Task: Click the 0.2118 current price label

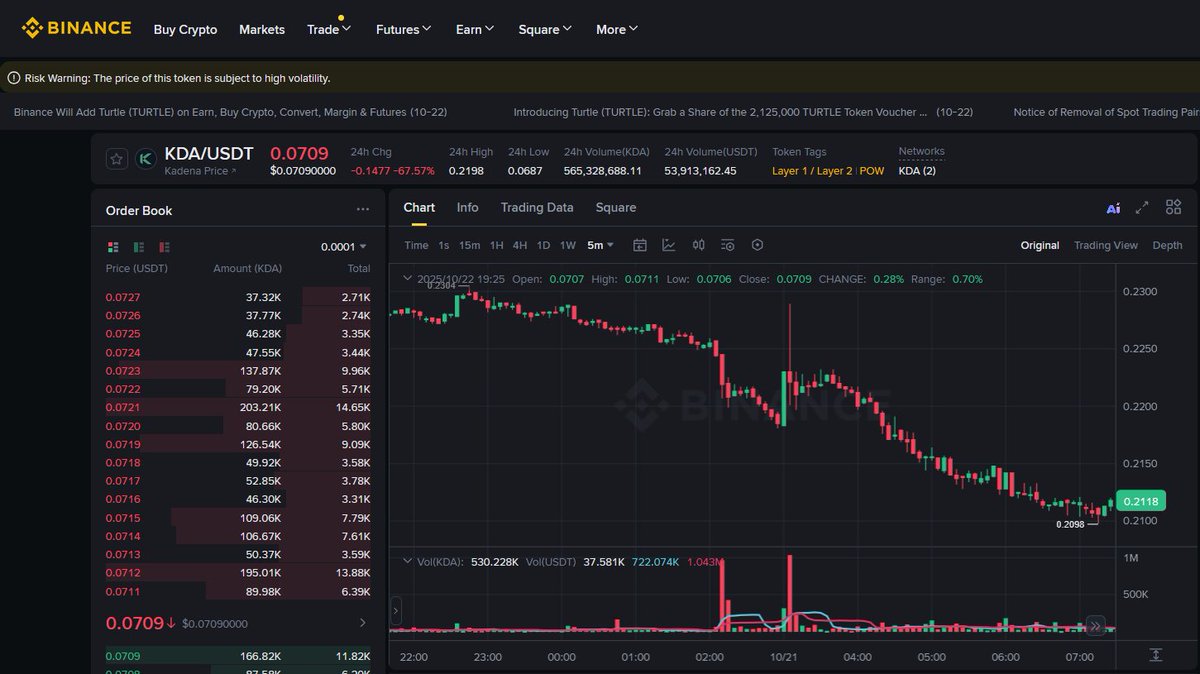Action: 1140,502
